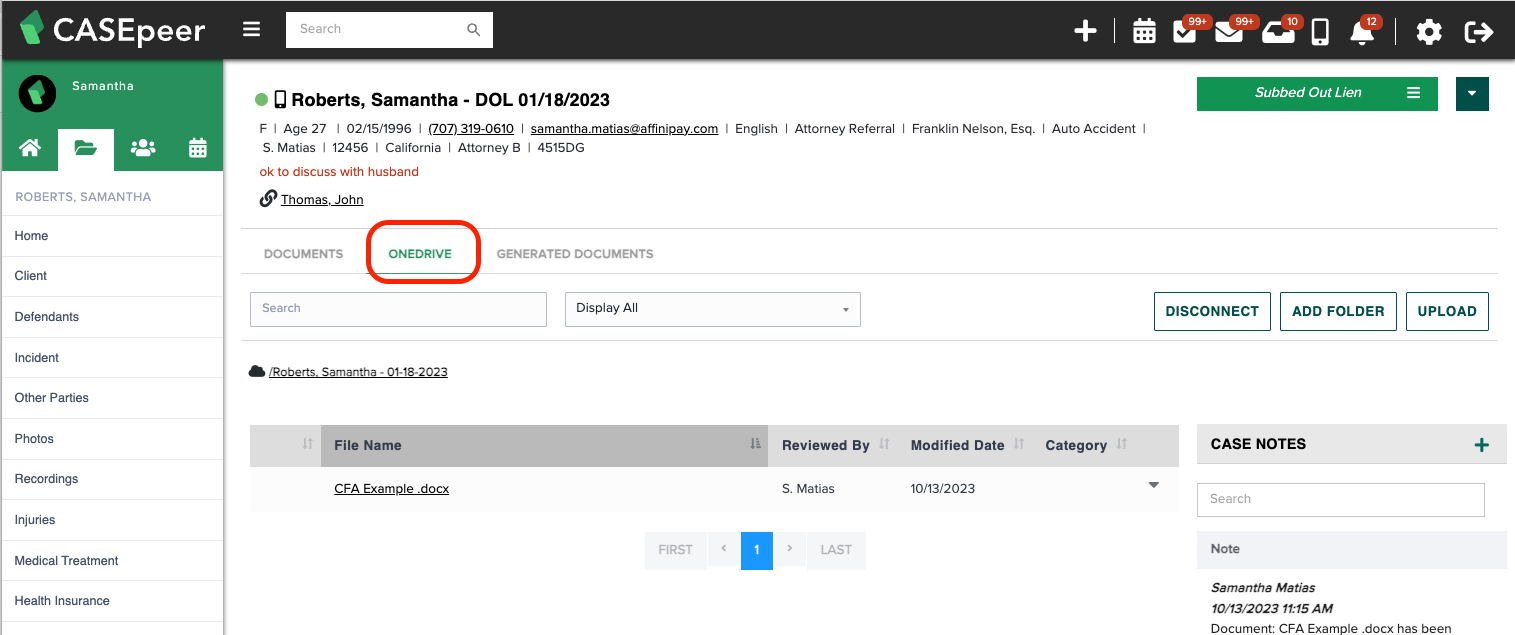1515x635 pixels.
Task: Switch to Generated Documents tab
Action: [575, 254]
